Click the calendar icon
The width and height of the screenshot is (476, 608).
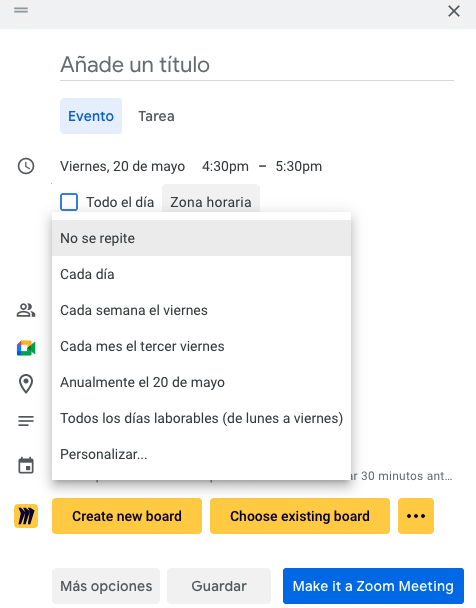click(x=26, y=465)
